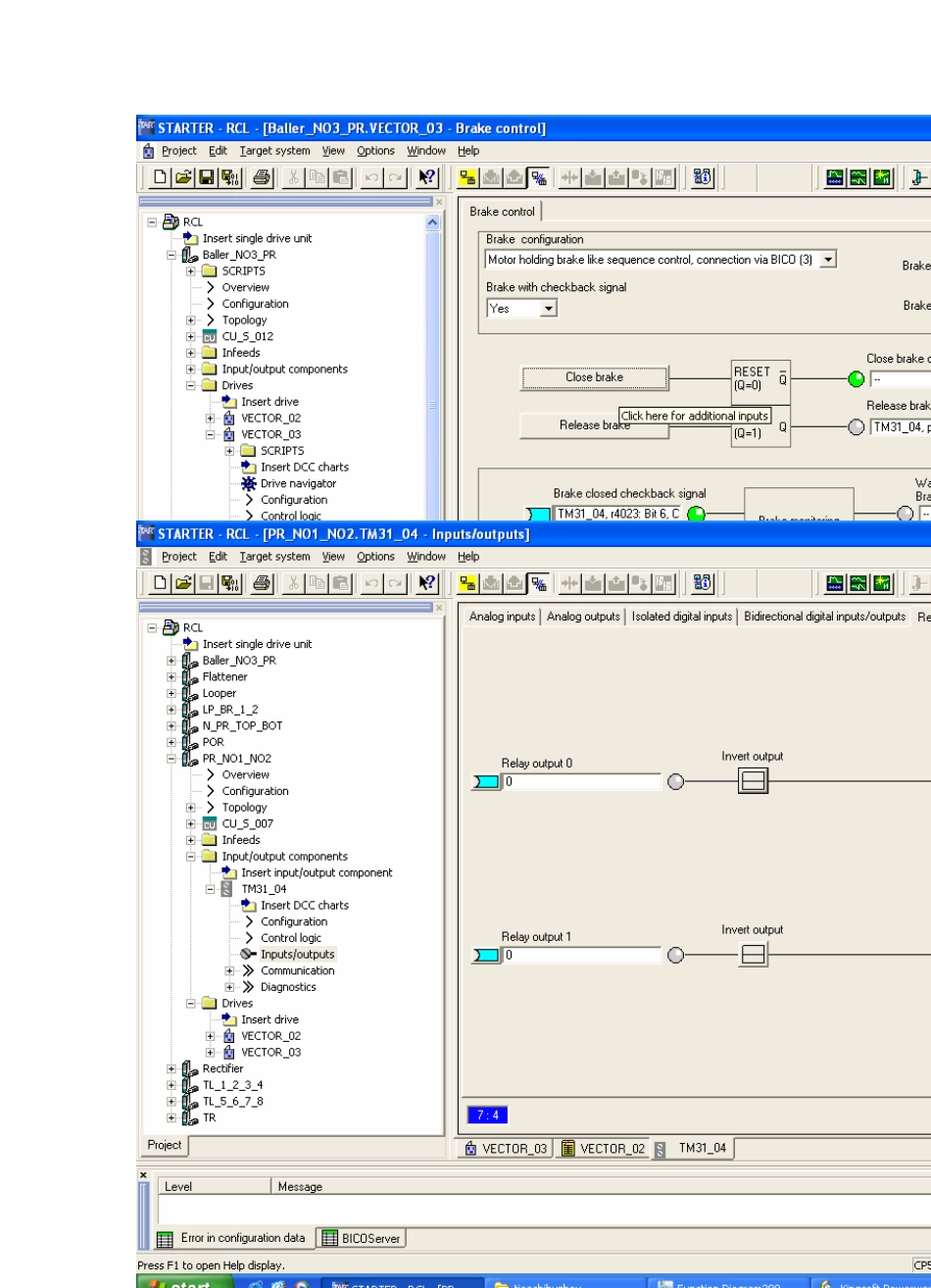Click the cyan BICO connector for Relay output 0
The height and width of the screenshot is (1288, 931).
[486, 782]
